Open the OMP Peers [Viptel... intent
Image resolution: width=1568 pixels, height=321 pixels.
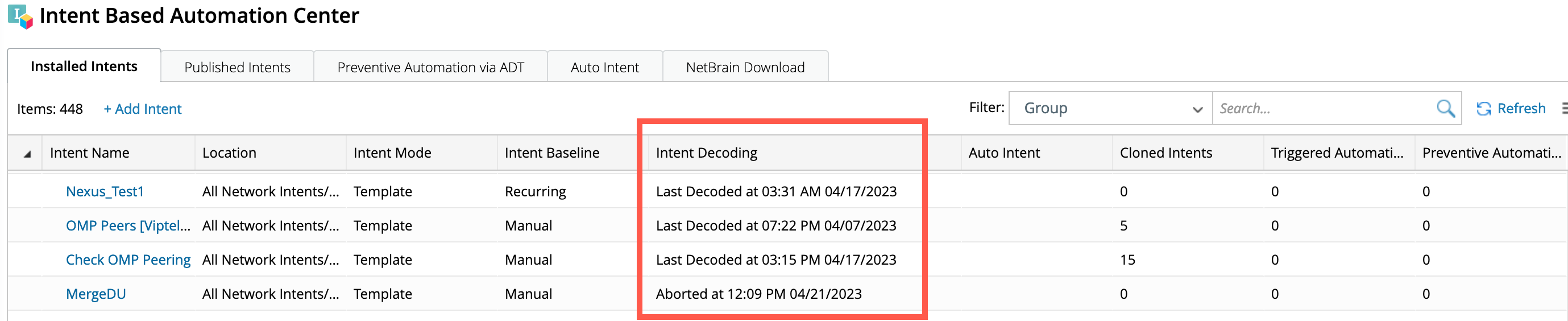pos(128,226)
